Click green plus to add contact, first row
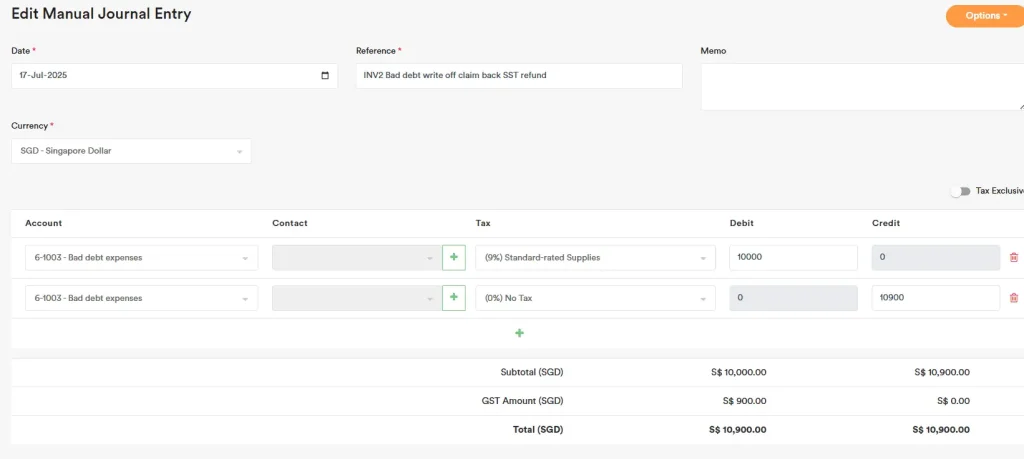Viewport: 1024px width, 459px height. click(454, 258)
